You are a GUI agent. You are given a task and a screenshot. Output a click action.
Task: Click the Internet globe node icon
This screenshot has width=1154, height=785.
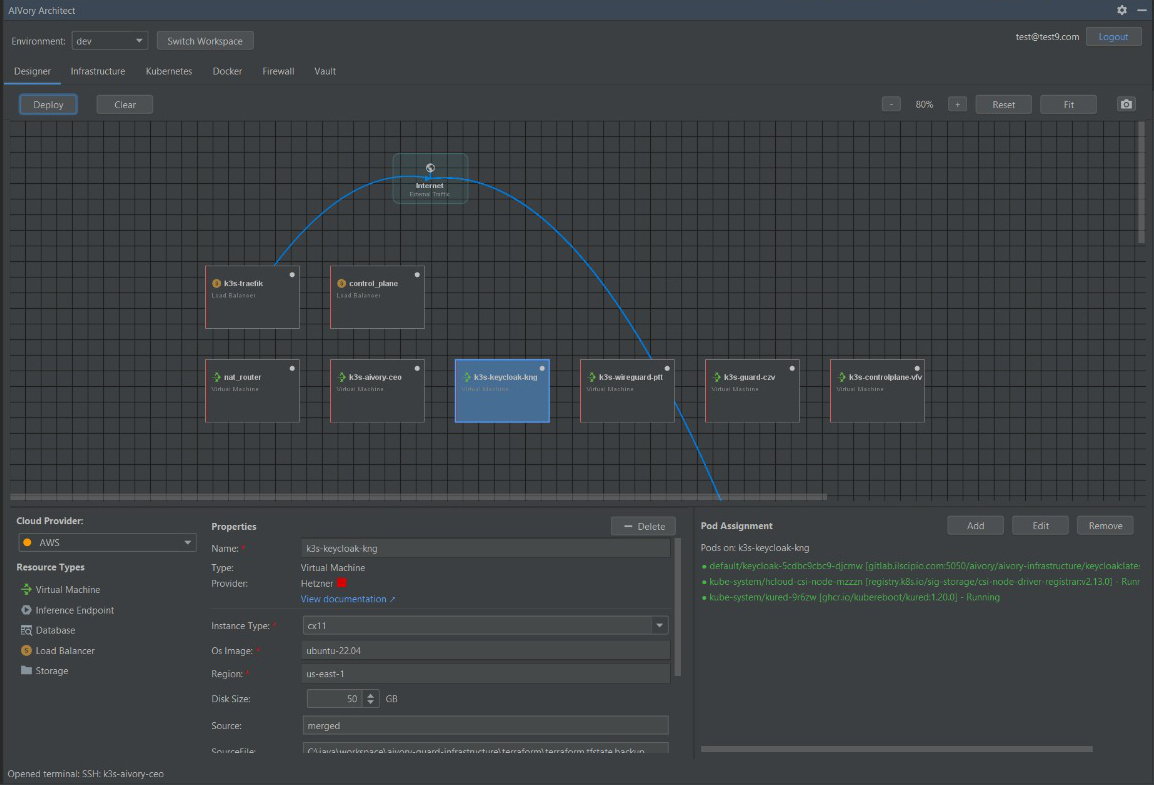(x=431, y=168)
